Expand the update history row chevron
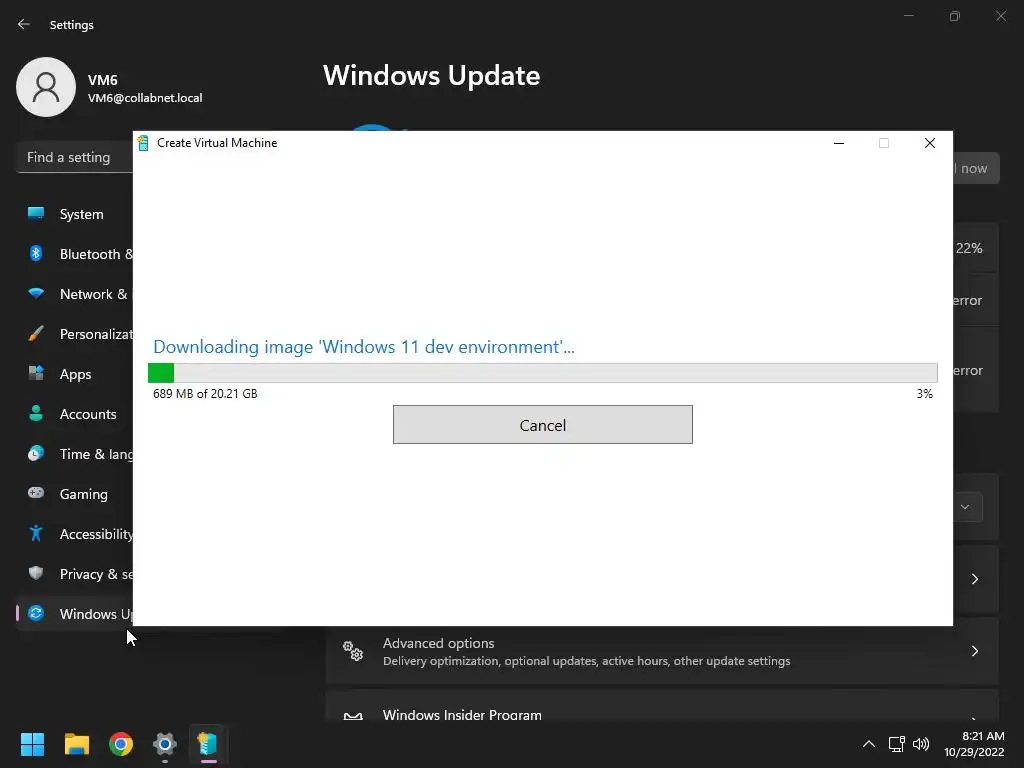This screenshot has width=1024, height=768. point(974,579)
